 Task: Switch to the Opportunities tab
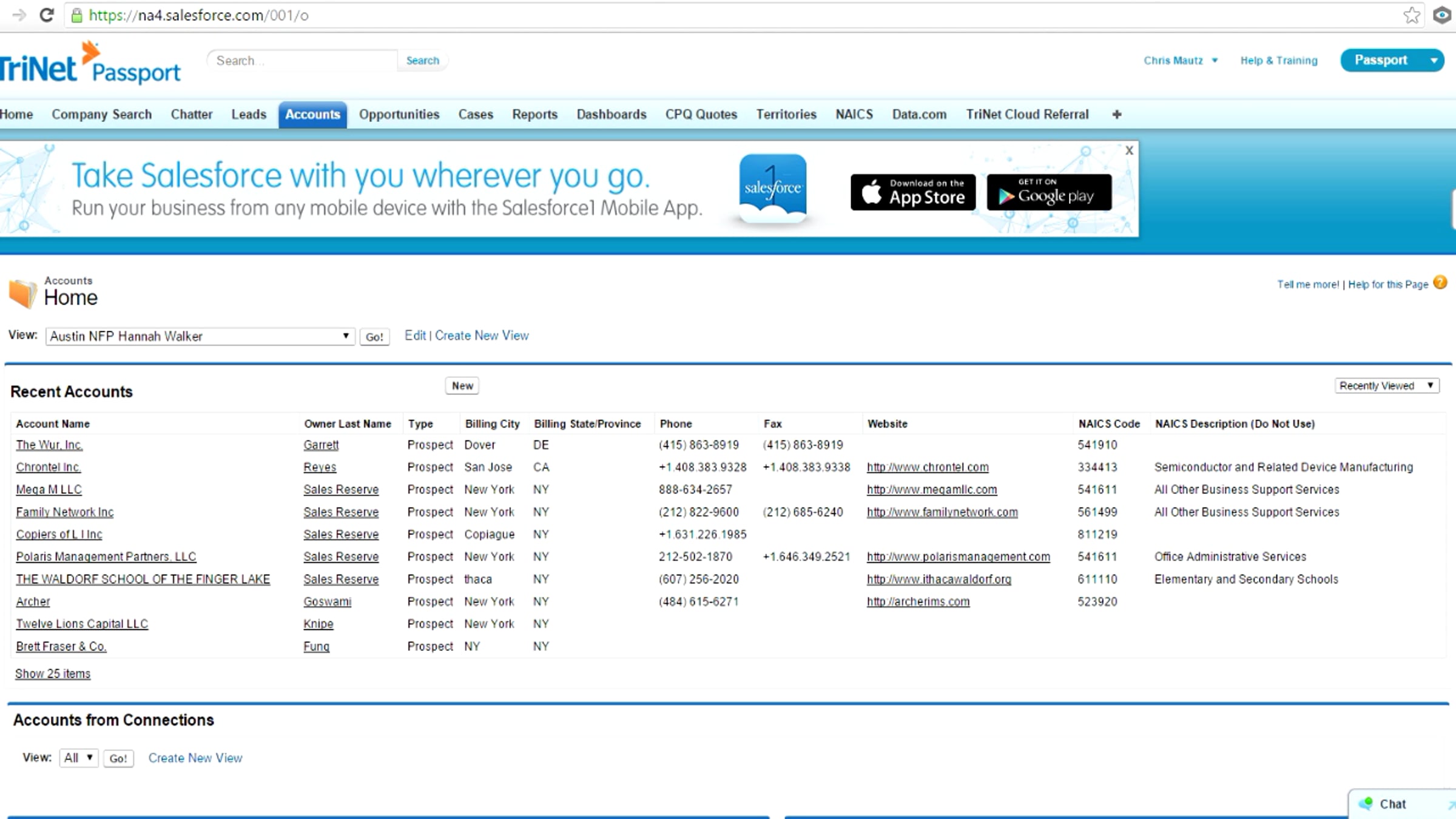click(x=399, y=115)
